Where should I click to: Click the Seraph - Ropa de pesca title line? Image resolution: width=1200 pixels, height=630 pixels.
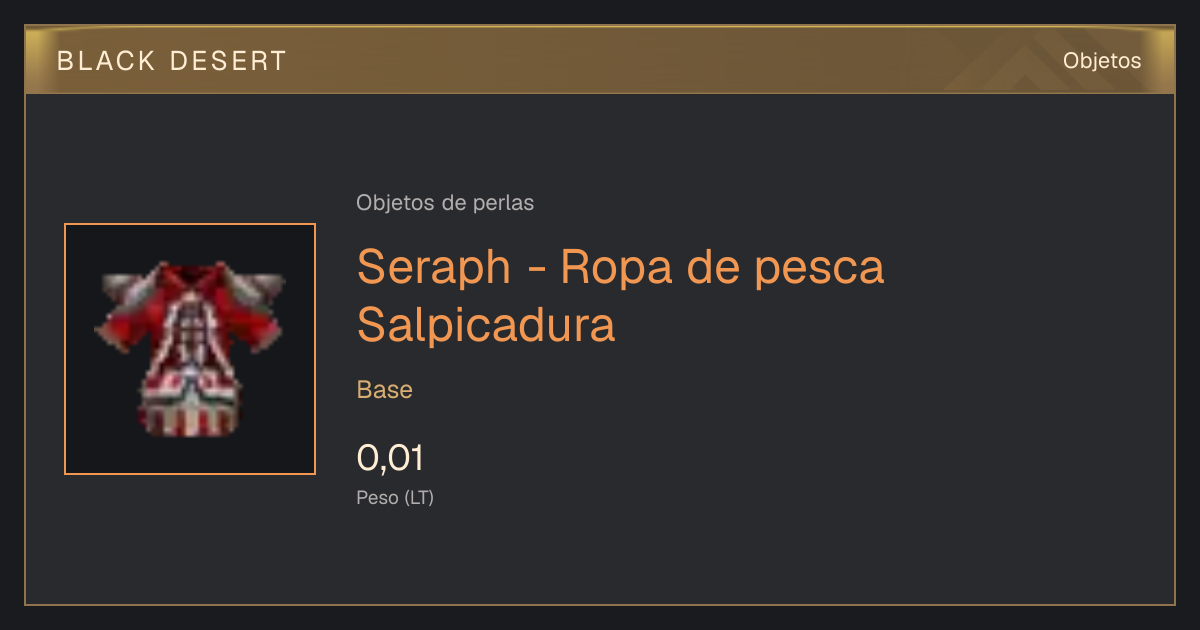[x=621, y=267]
